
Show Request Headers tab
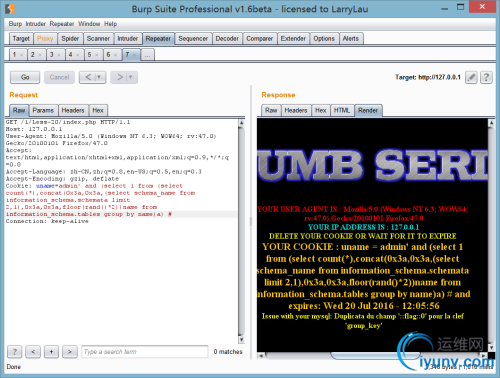click(x=73, y=110)
